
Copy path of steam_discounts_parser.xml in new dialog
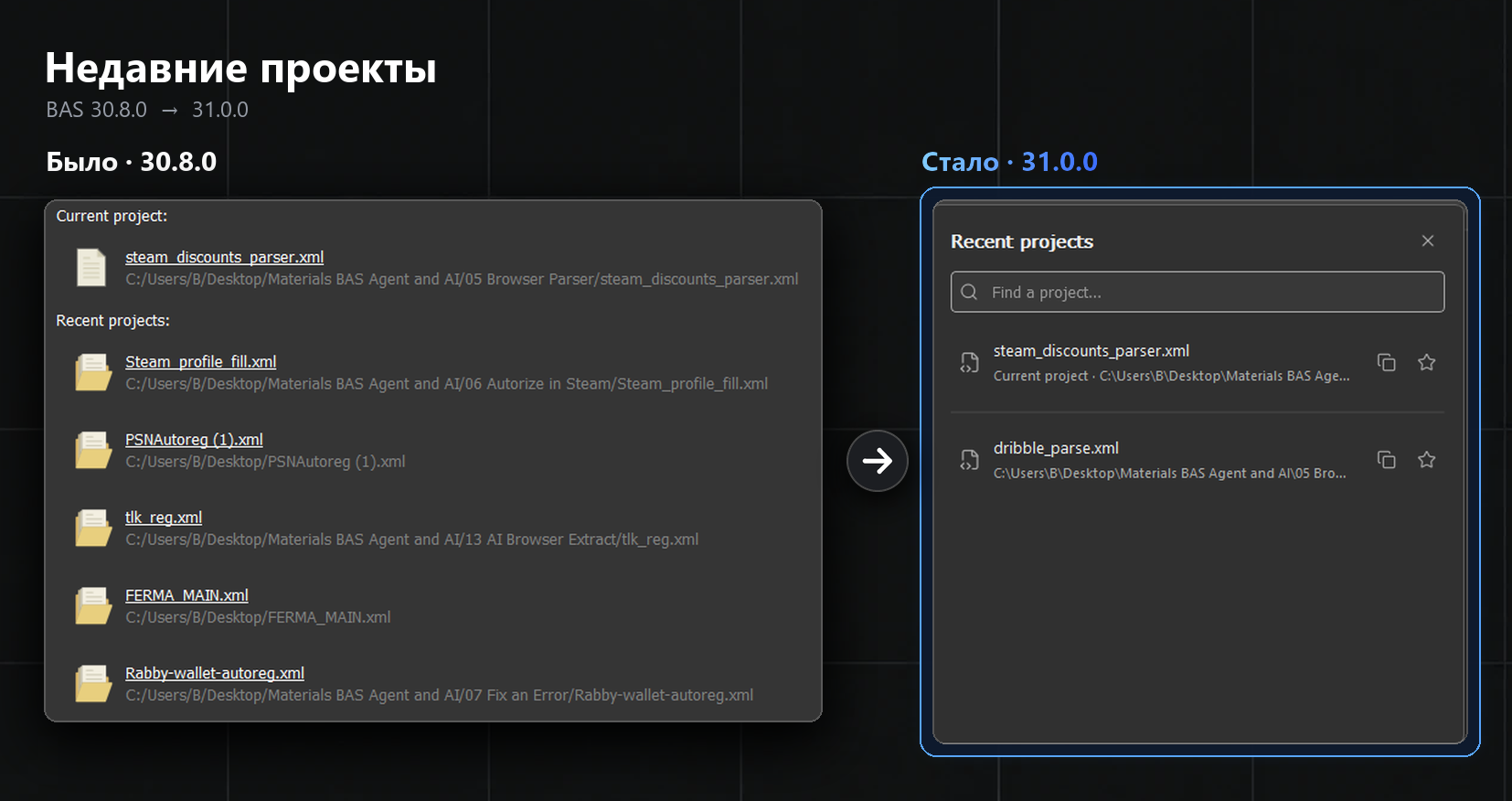1387,362
